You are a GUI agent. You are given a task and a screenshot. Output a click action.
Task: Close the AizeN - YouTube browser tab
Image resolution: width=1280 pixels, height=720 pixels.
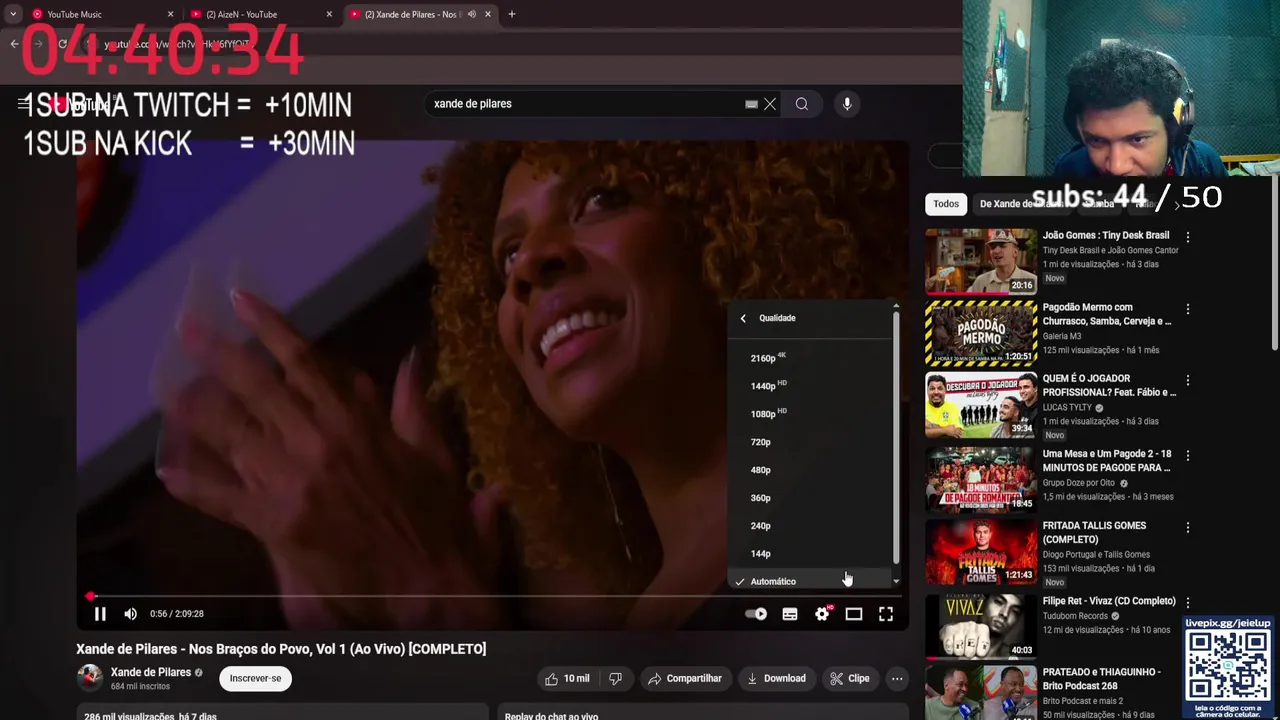[329, 14]
